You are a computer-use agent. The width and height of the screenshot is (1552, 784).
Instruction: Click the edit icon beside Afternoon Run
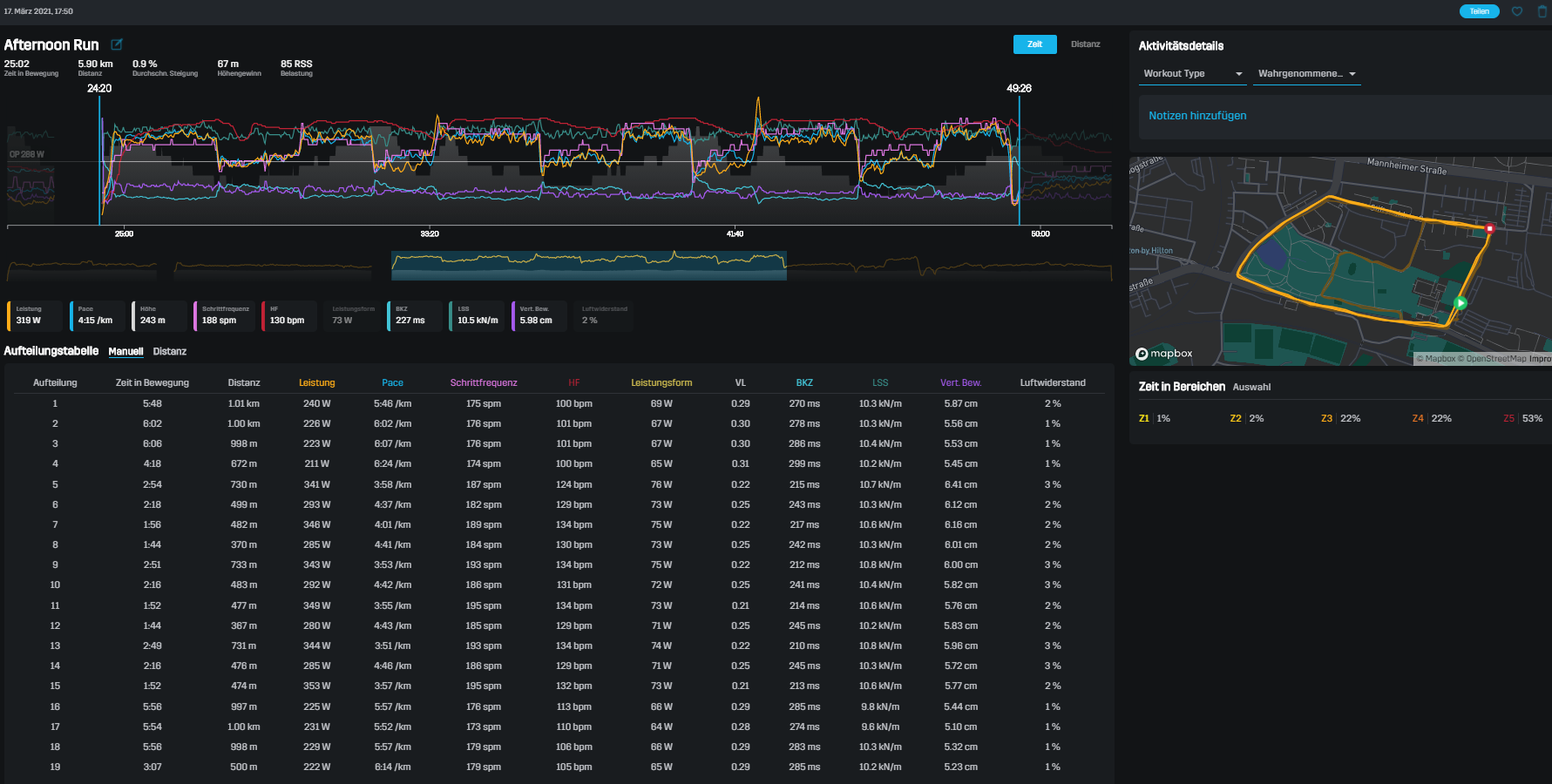coord(117,44)
